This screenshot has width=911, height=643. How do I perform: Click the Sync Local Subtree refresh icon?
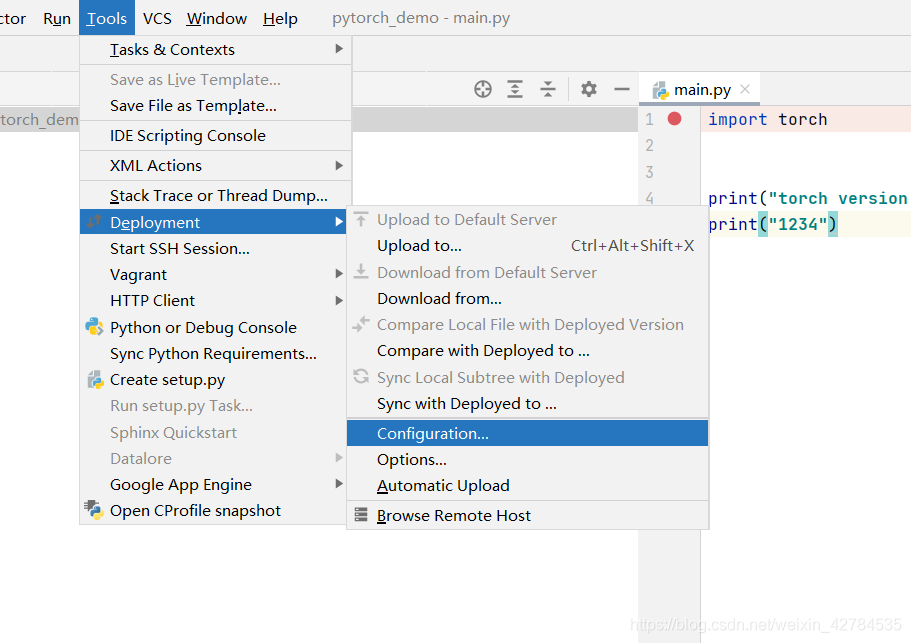(361, 377)
